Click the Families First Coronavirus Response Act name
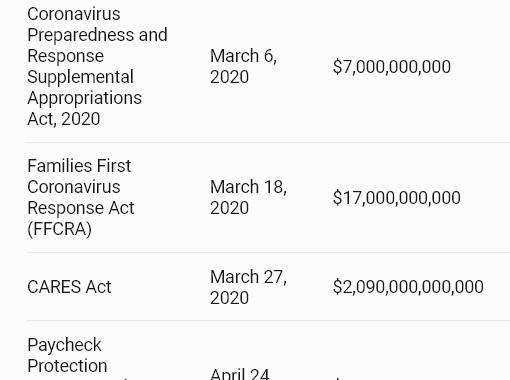Viewport: 510px width, 380px height. (81, 197)
